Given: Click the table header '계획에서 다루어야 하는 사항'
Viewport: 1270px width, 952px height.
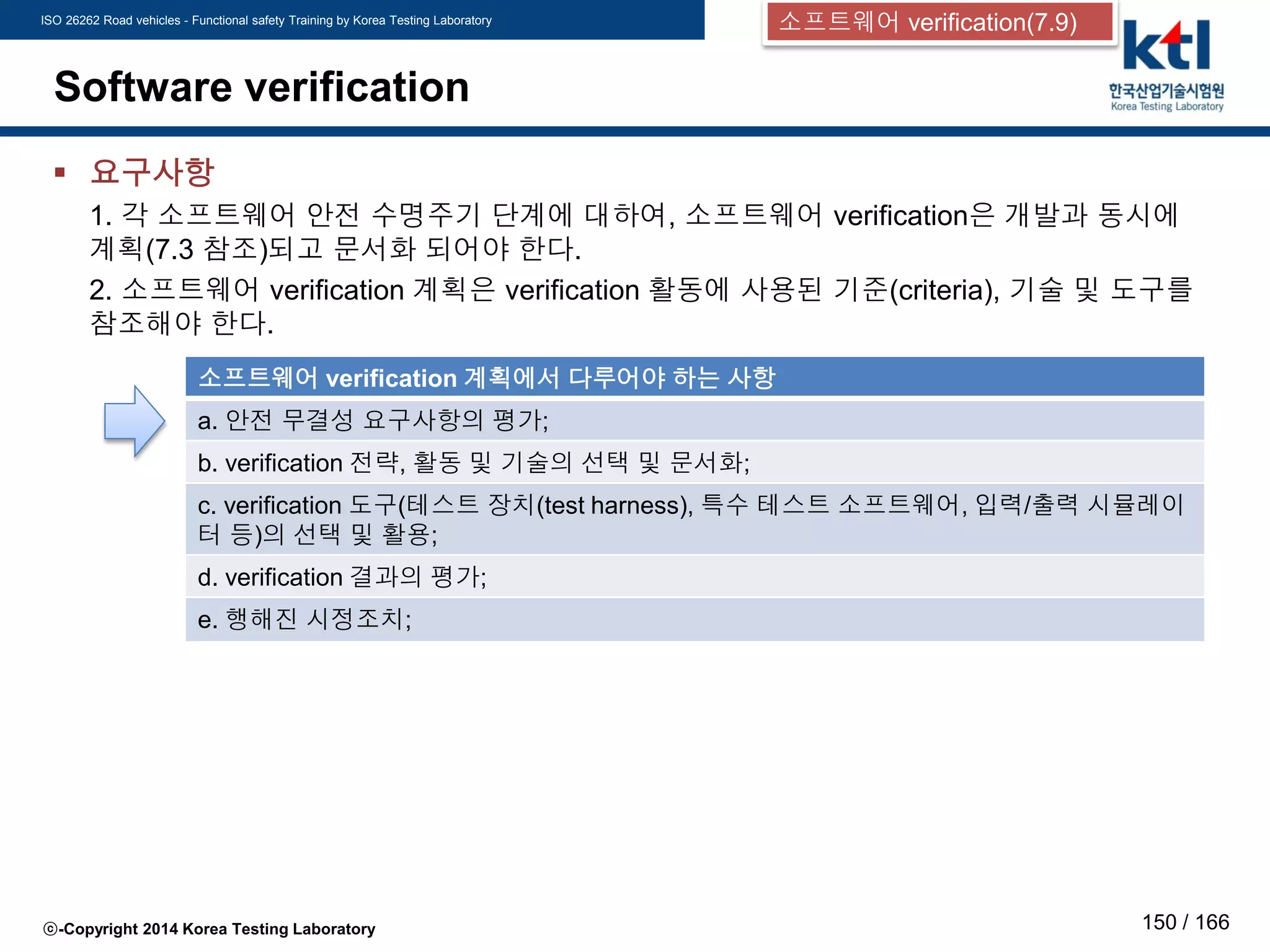Looking at the screenshot, I should pos(695,377).
